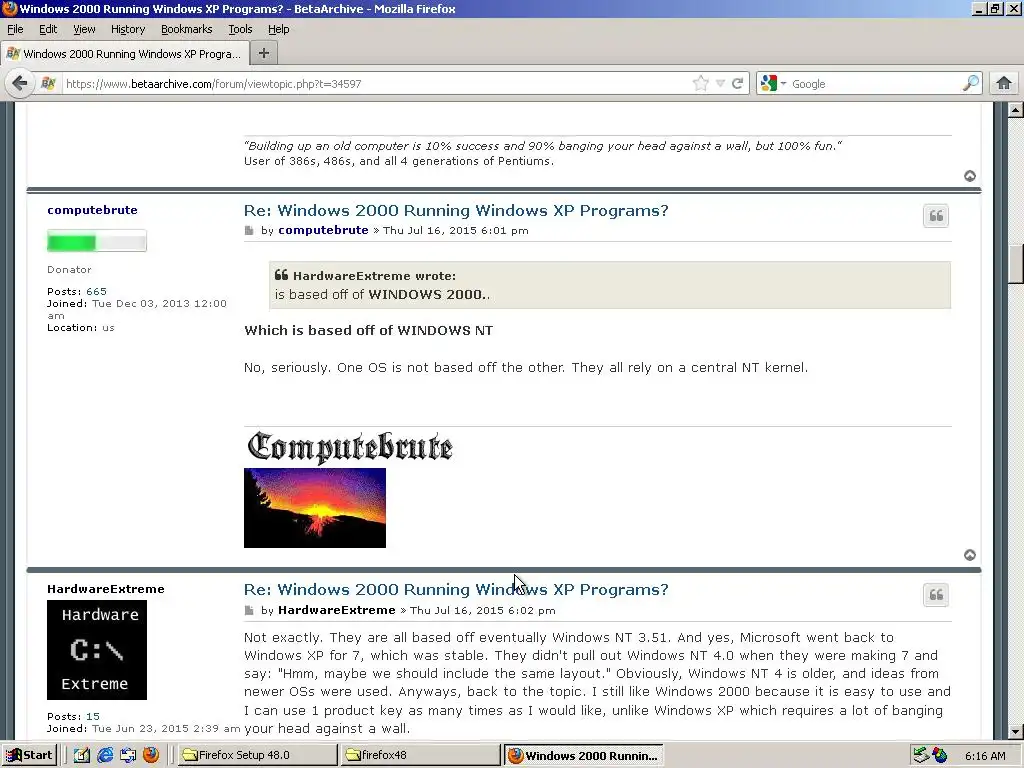This screenshot has width=1024, height=768.
Task: Quote HardwareExtreme's post with quote icon
Action: 936,595
